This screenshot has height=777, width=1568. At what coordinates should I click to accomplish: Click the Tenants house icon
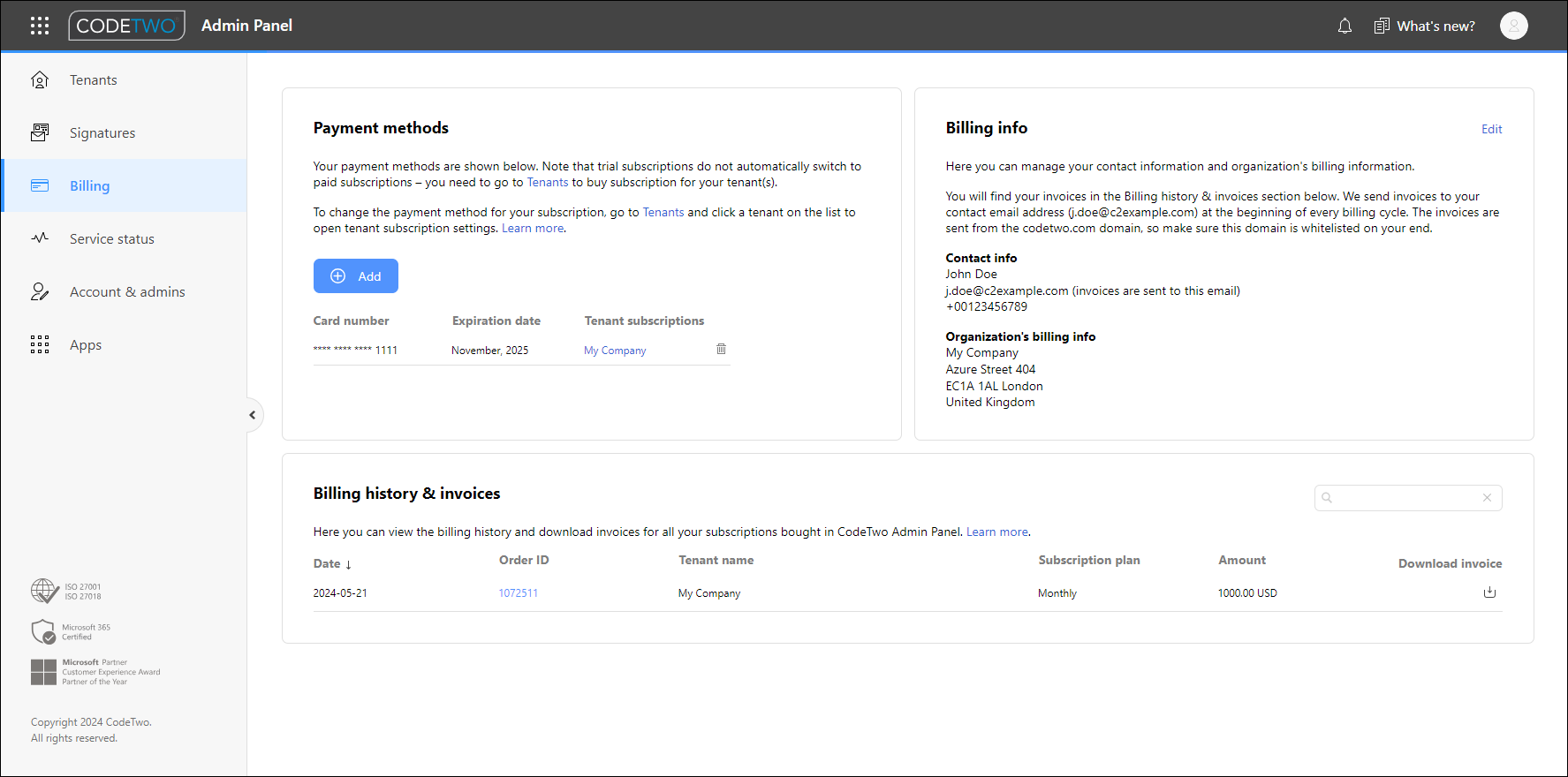pyautogui.click(x=40, y=79)
